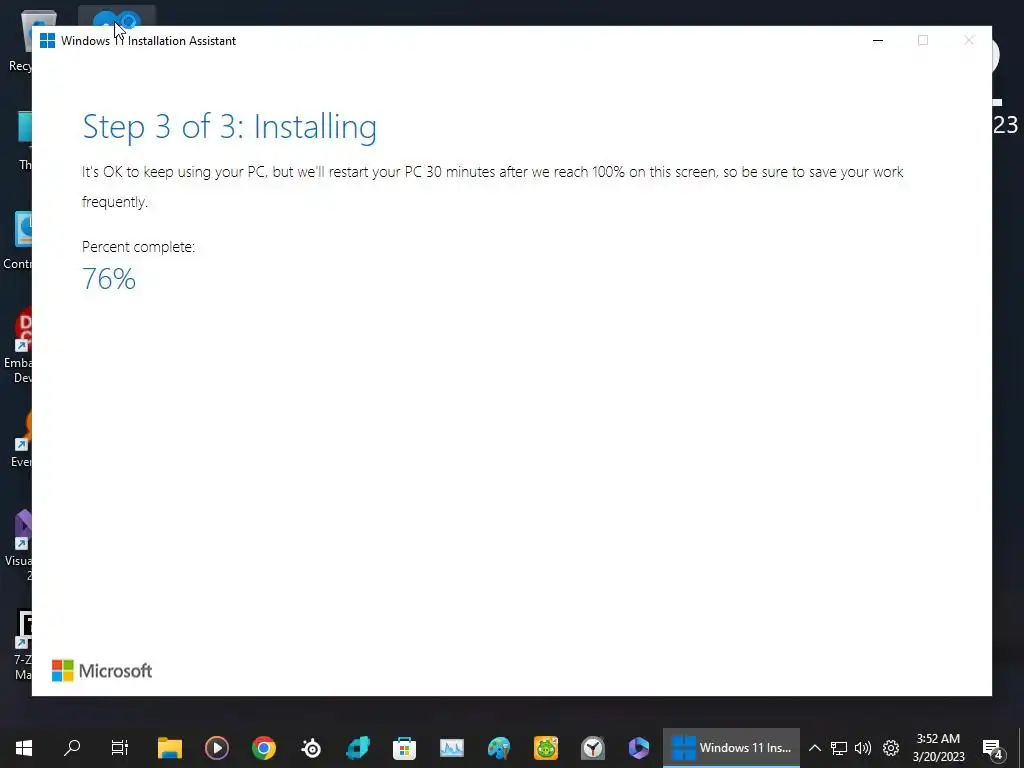Click the Installation Assistant title bar logo
This screenshot has width=1024, height=768.
(47, 40)
